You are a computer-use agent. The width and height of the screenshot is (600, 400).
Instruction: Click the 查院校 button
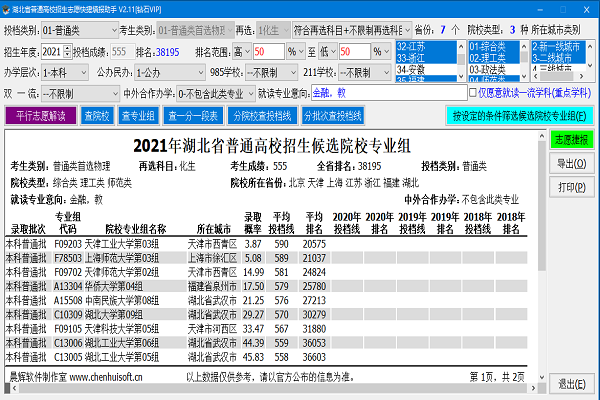pos(97,116)
